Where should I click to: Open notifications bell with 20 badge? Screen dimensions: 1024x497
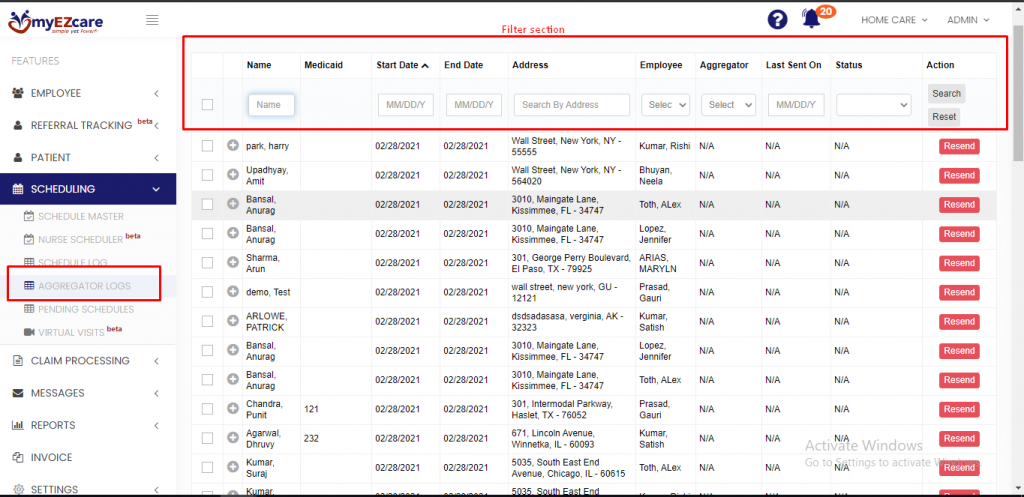click(812, 18)
